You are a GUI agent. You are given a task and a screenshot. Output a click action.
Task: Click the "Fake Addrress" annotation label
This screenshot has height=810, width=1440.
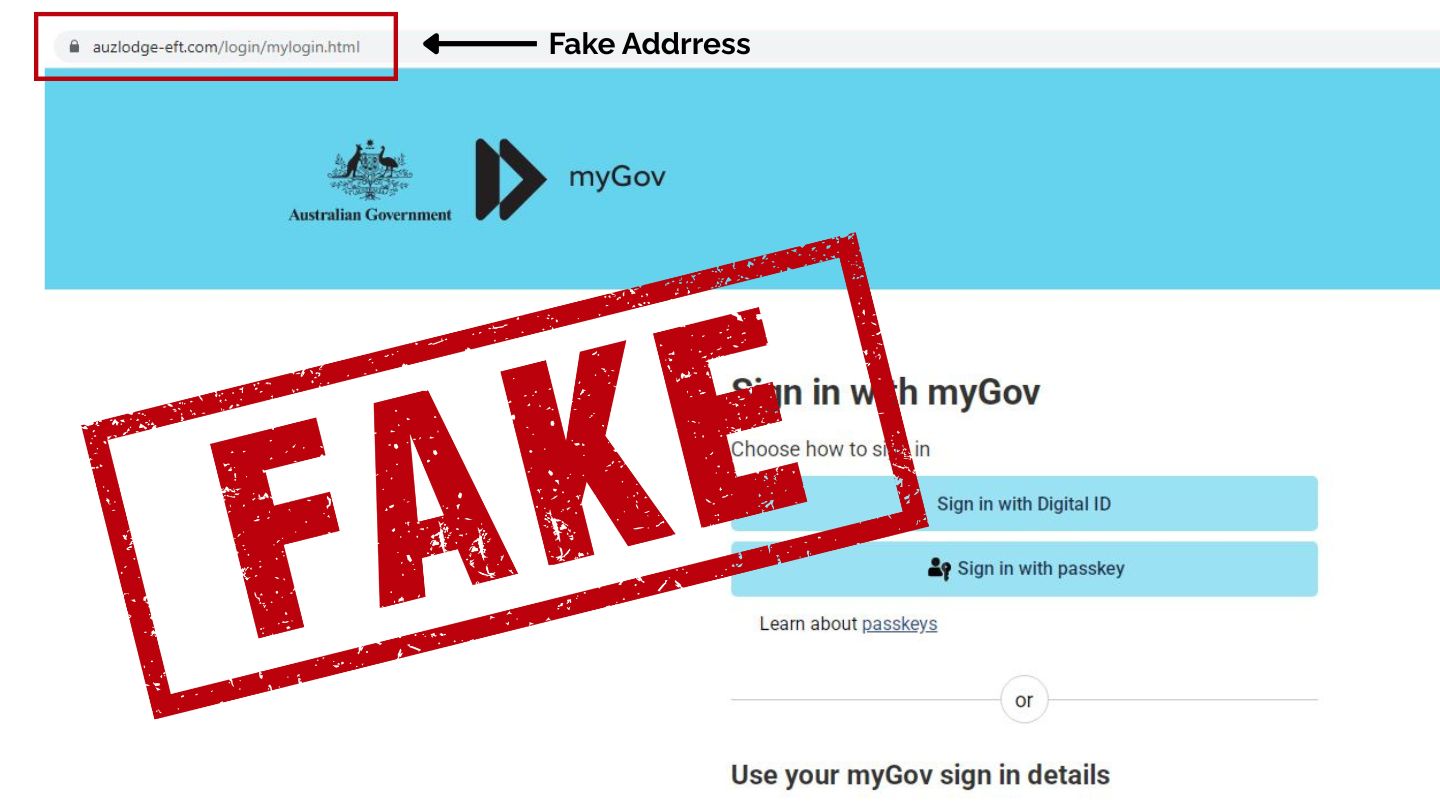coord(649,44)
